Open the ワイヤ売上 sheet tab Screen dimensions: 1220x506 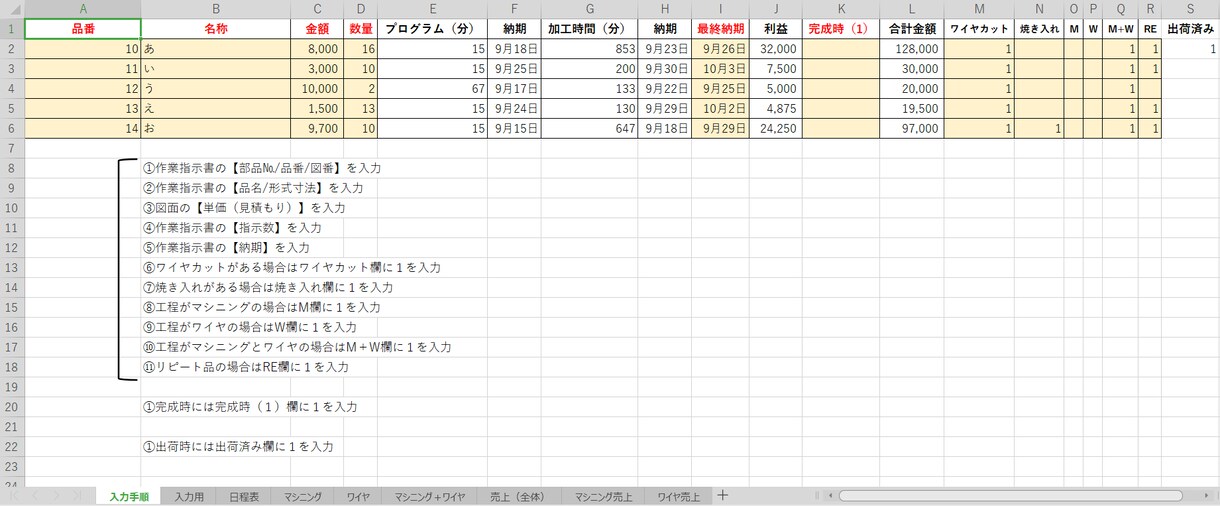tap(678, 496)
